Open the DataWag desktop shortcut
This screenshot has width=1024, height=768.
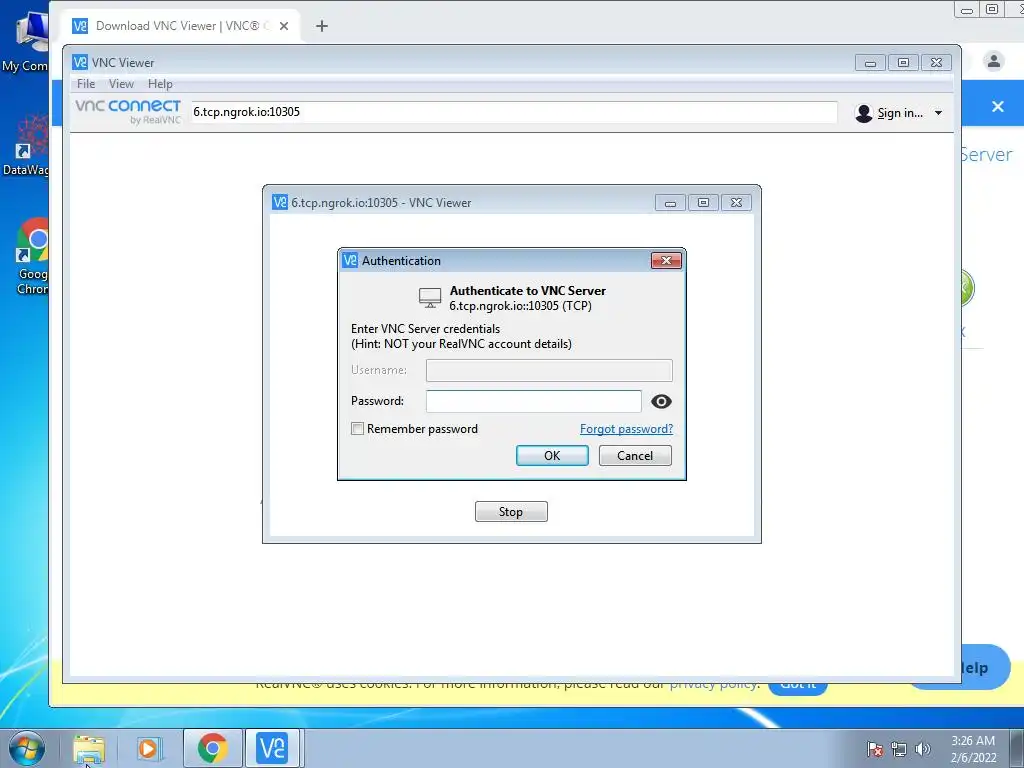[x=25, y=147]
